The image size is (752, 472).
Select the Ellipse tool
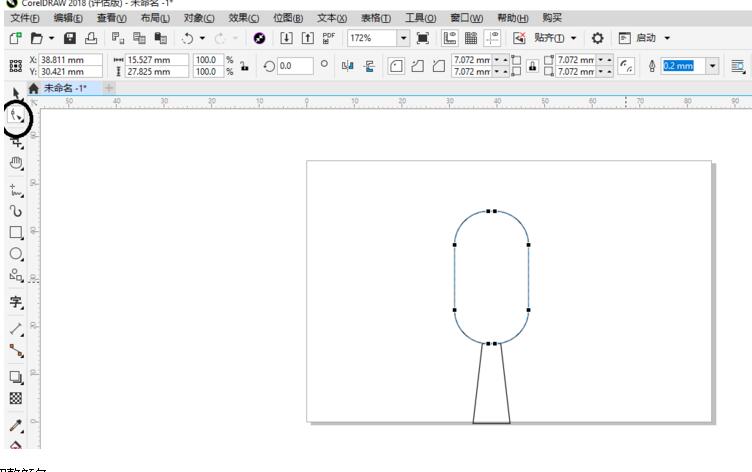coord(16,254)
